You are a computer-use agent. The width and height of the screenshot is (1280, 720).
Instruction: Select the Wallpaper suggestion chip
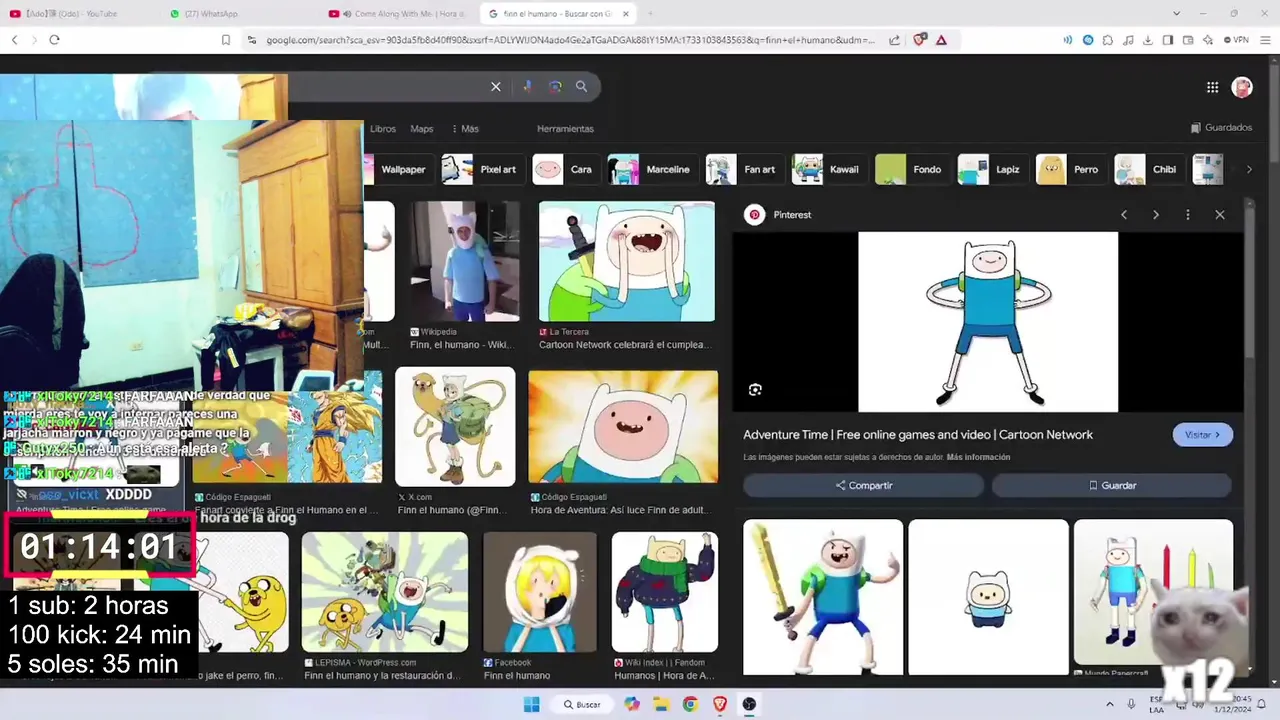[398, 170]
